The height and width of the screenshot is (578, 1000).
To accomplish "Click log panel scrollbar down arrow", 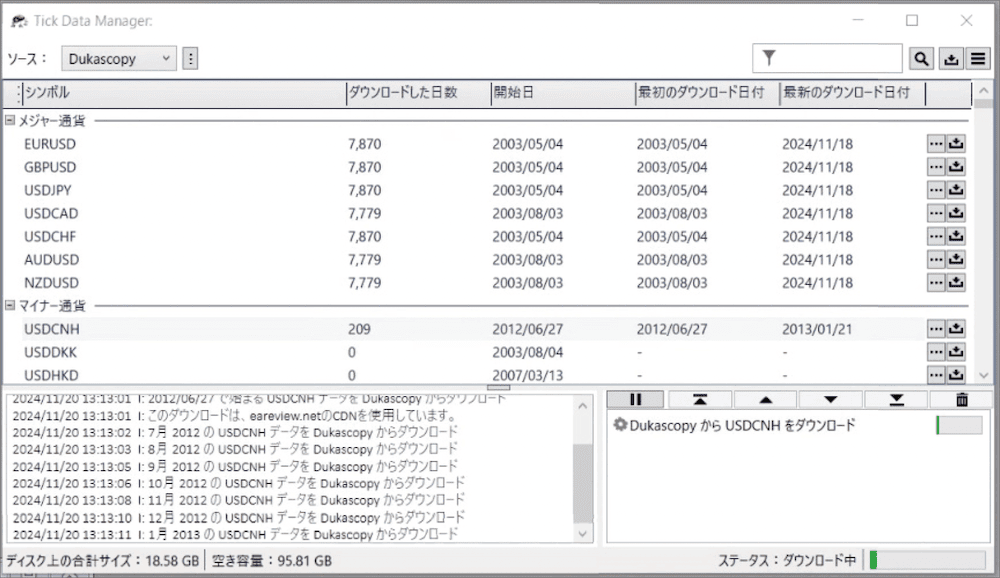I will point(583,534).
